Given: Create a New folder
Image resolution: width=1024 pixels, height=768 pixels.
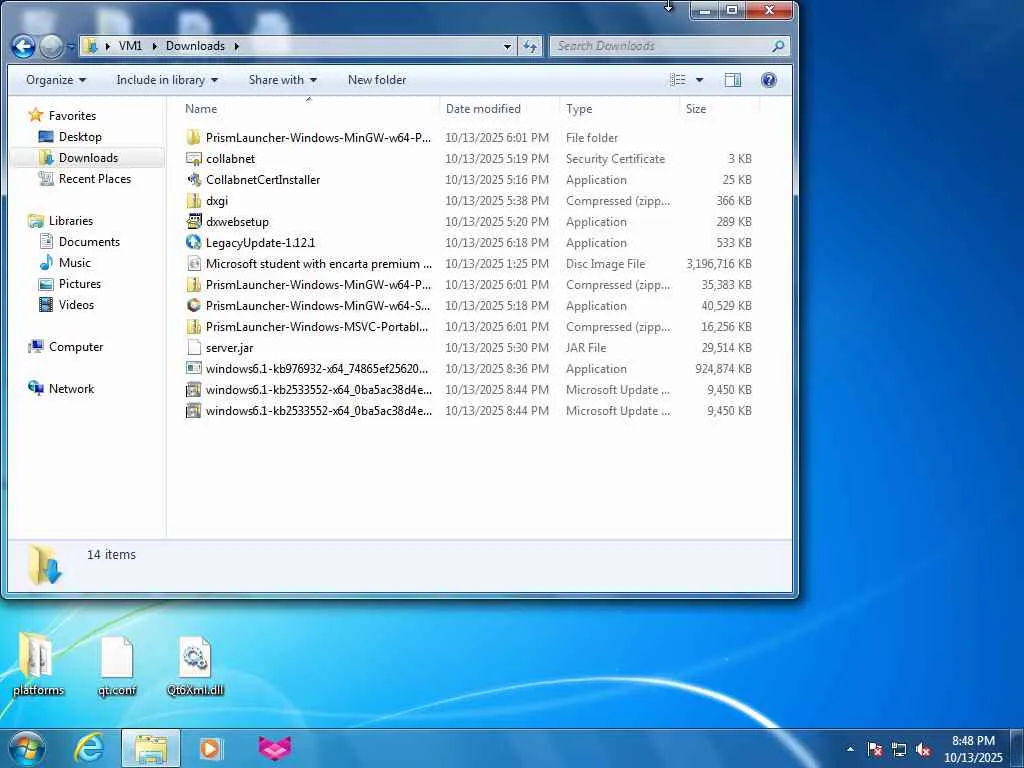Looking at the screenshot, I should 377,80.
